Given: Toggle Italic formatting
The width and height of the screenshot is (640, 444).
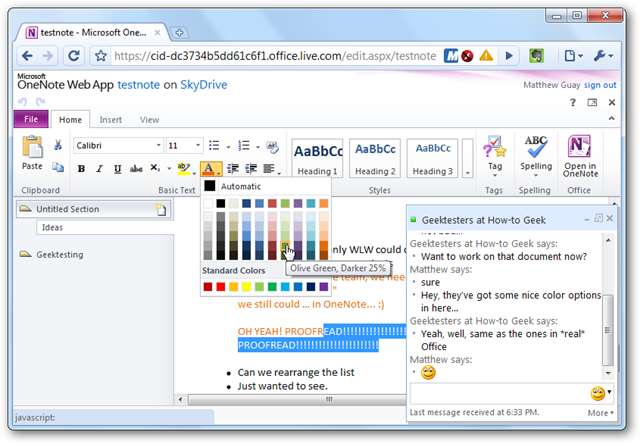Looking at the screenshot, I should point(99,169).
